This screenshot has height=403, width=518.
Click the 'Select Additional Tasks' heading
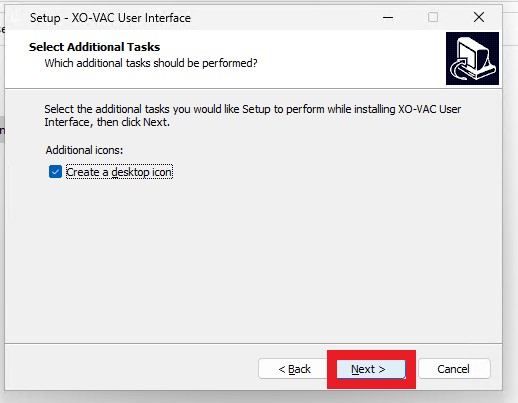coord(94,47)
